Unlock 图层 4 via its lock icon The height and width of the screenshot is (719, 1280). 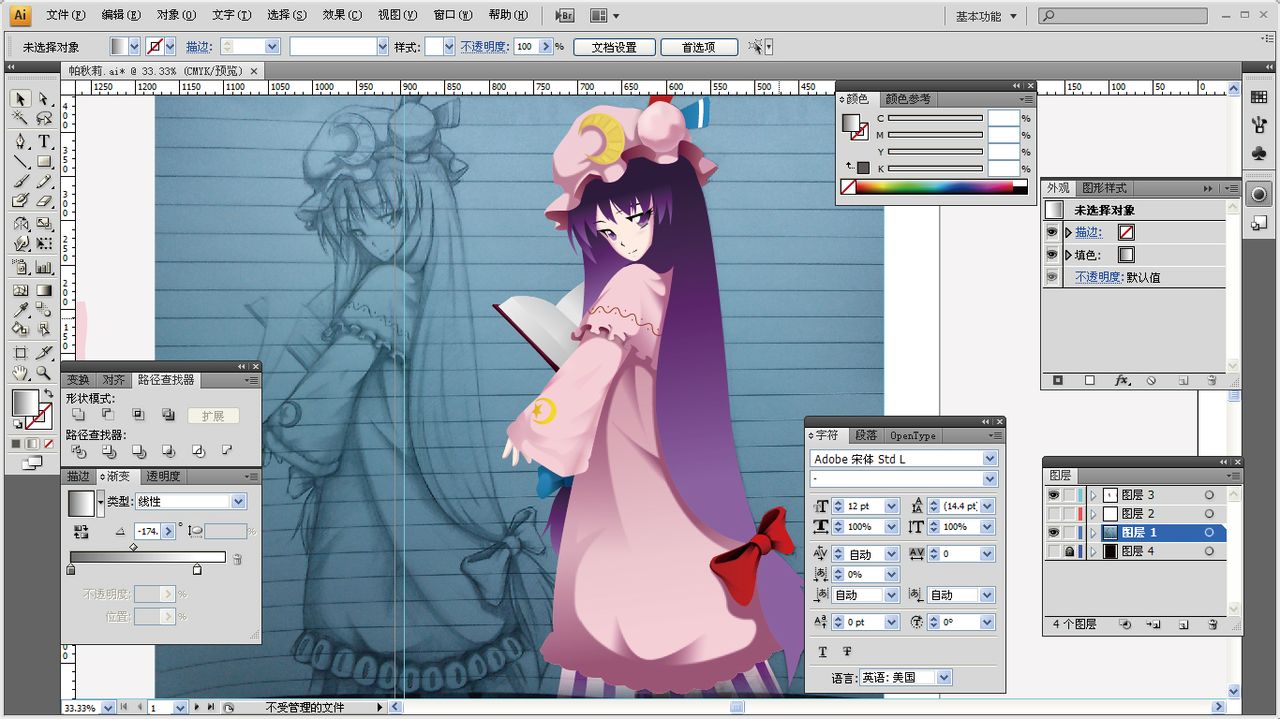pyautogui.click(x=1069, y=552)
